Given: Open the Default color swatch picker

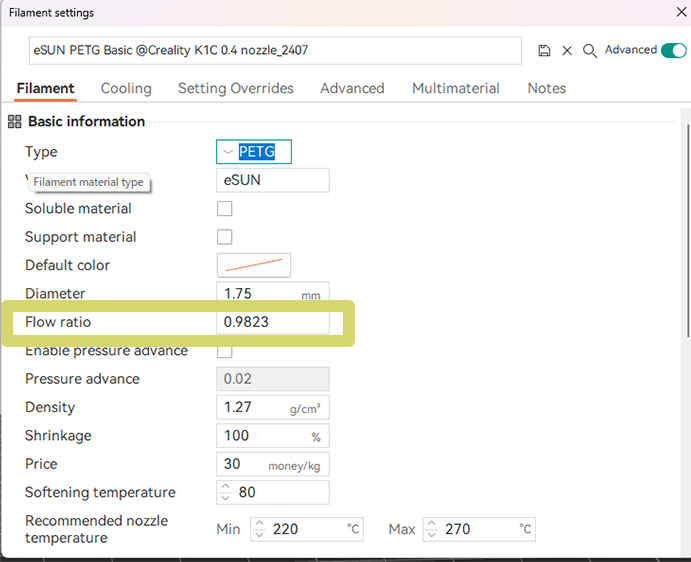Looking at the screenshot, I should 254,265.
